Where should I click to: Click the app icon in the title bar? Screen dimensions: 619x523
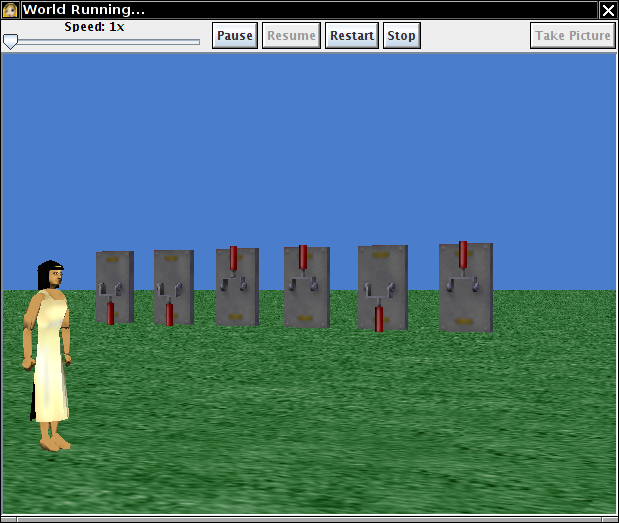tap(10, 10)
